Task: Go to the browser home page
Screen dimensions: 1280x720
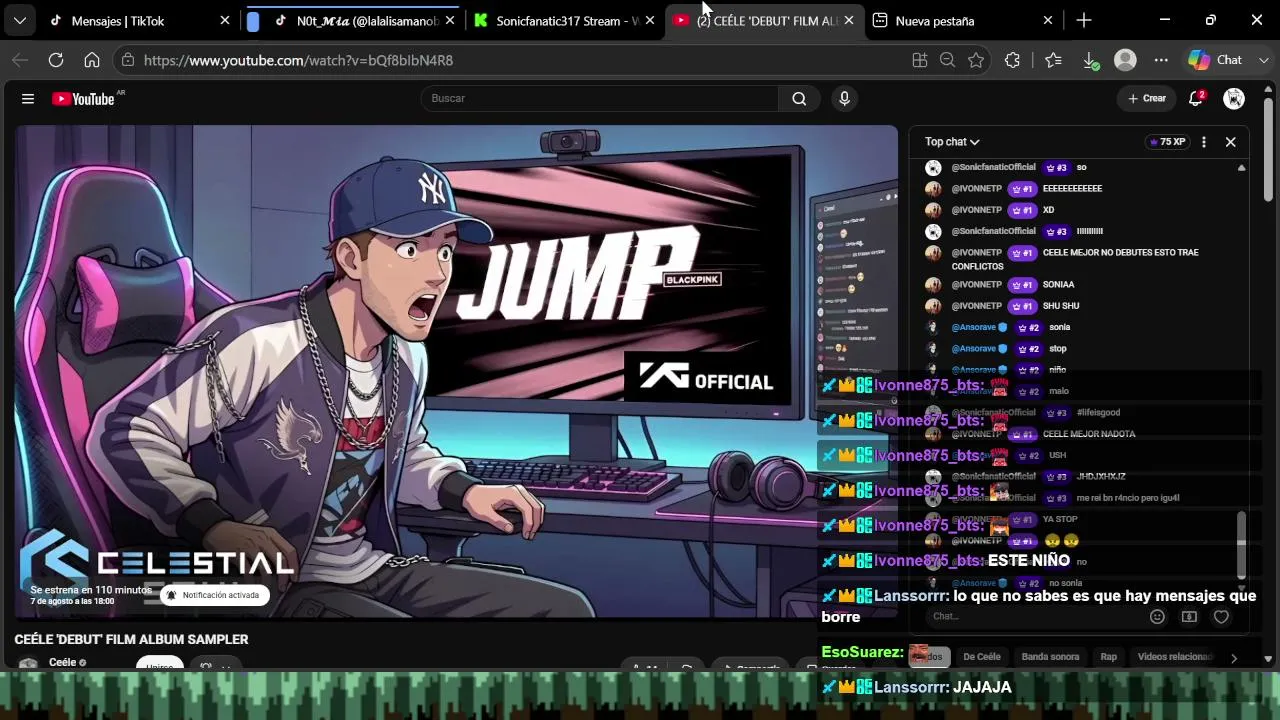Action: pyautogui.click(x=92, y=60)
